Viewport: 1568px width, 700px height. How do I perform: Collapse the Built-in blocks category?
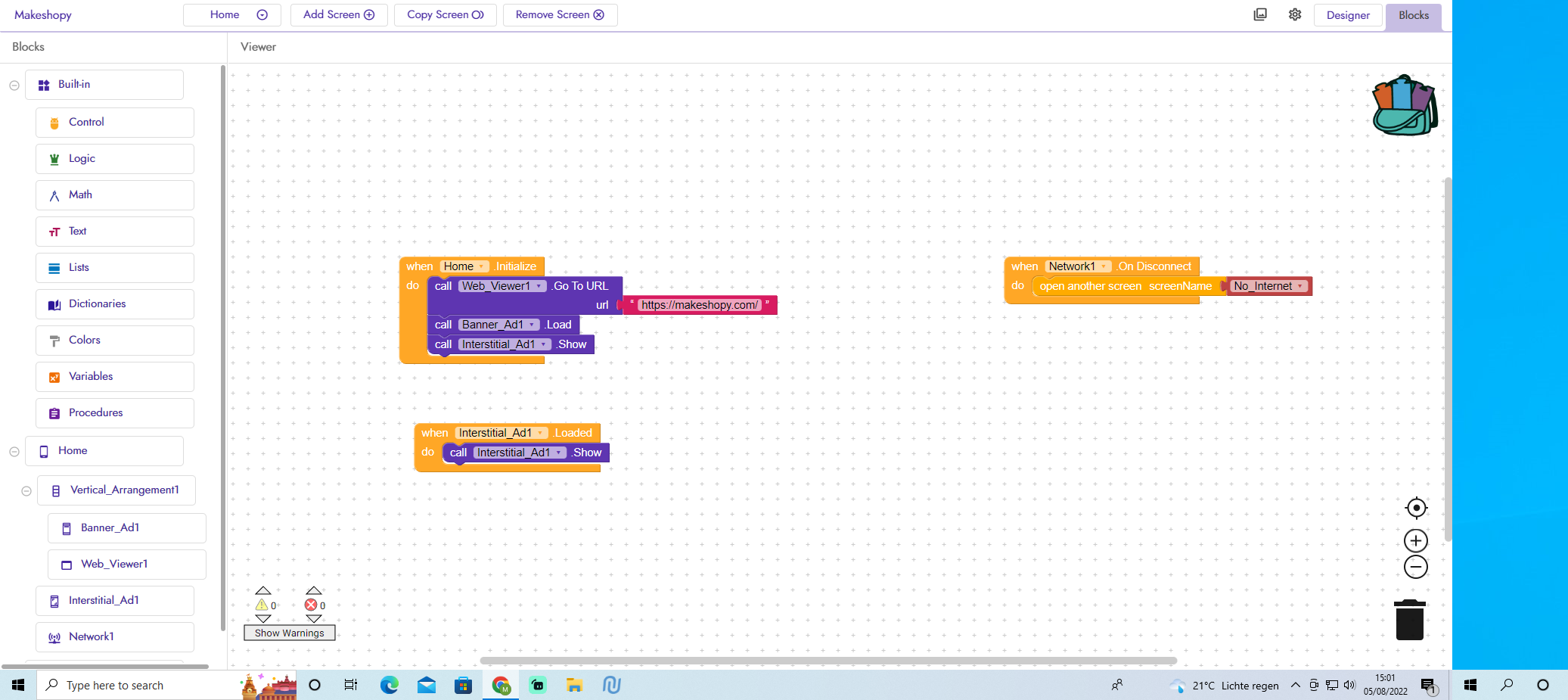[14, 86]
